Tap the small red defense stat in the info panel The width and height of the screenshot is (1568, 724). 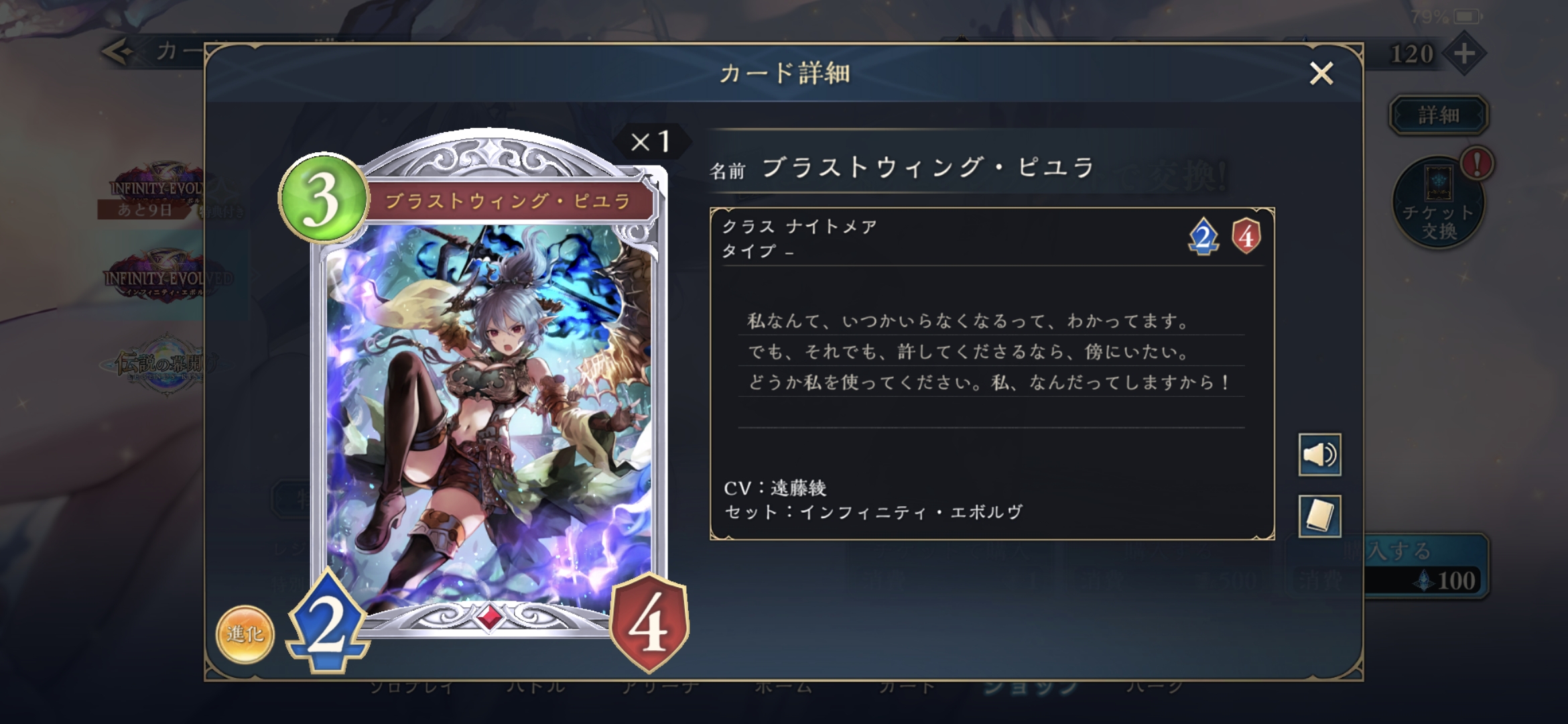coord(1246,237)
